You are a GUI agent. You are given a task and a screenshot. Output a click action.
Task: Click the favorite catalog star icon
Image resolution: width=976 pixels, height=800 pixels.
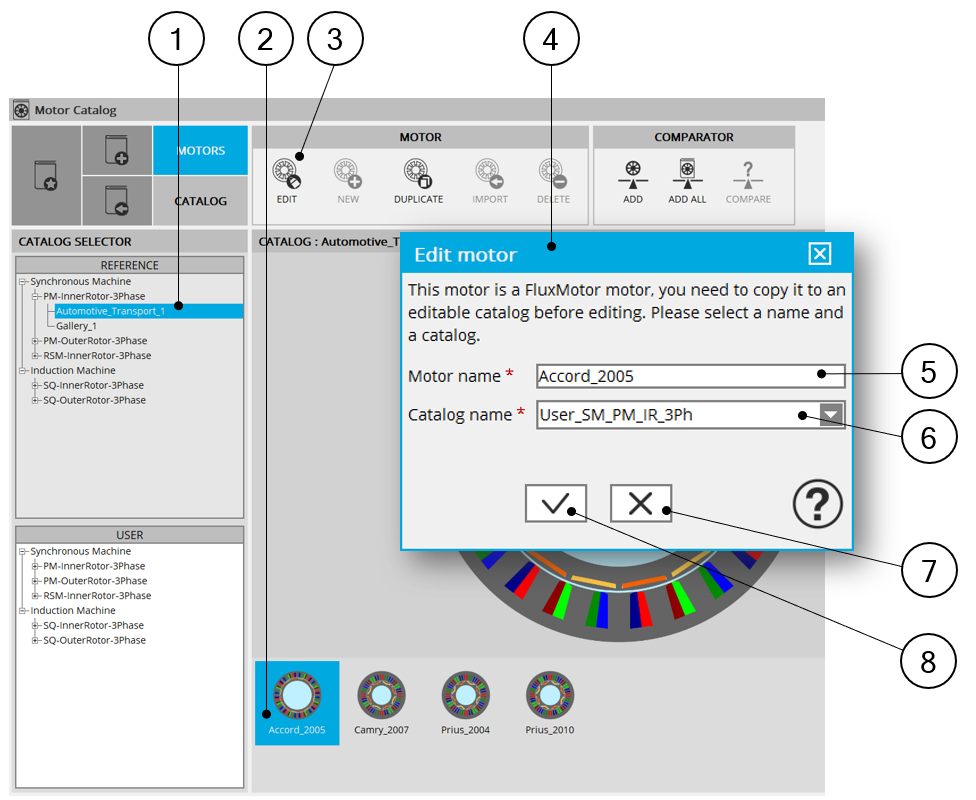pyautogui.click(x=46, y=175)
